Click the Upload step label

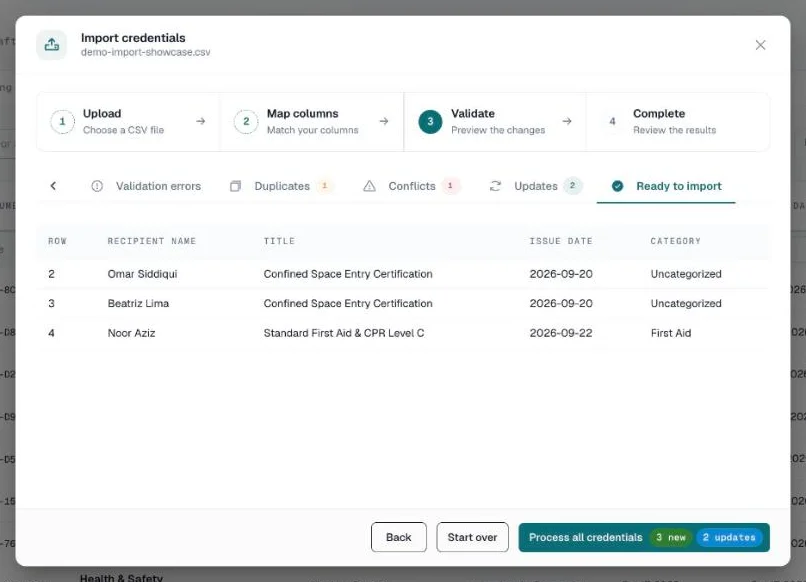[x=102, y=114]
